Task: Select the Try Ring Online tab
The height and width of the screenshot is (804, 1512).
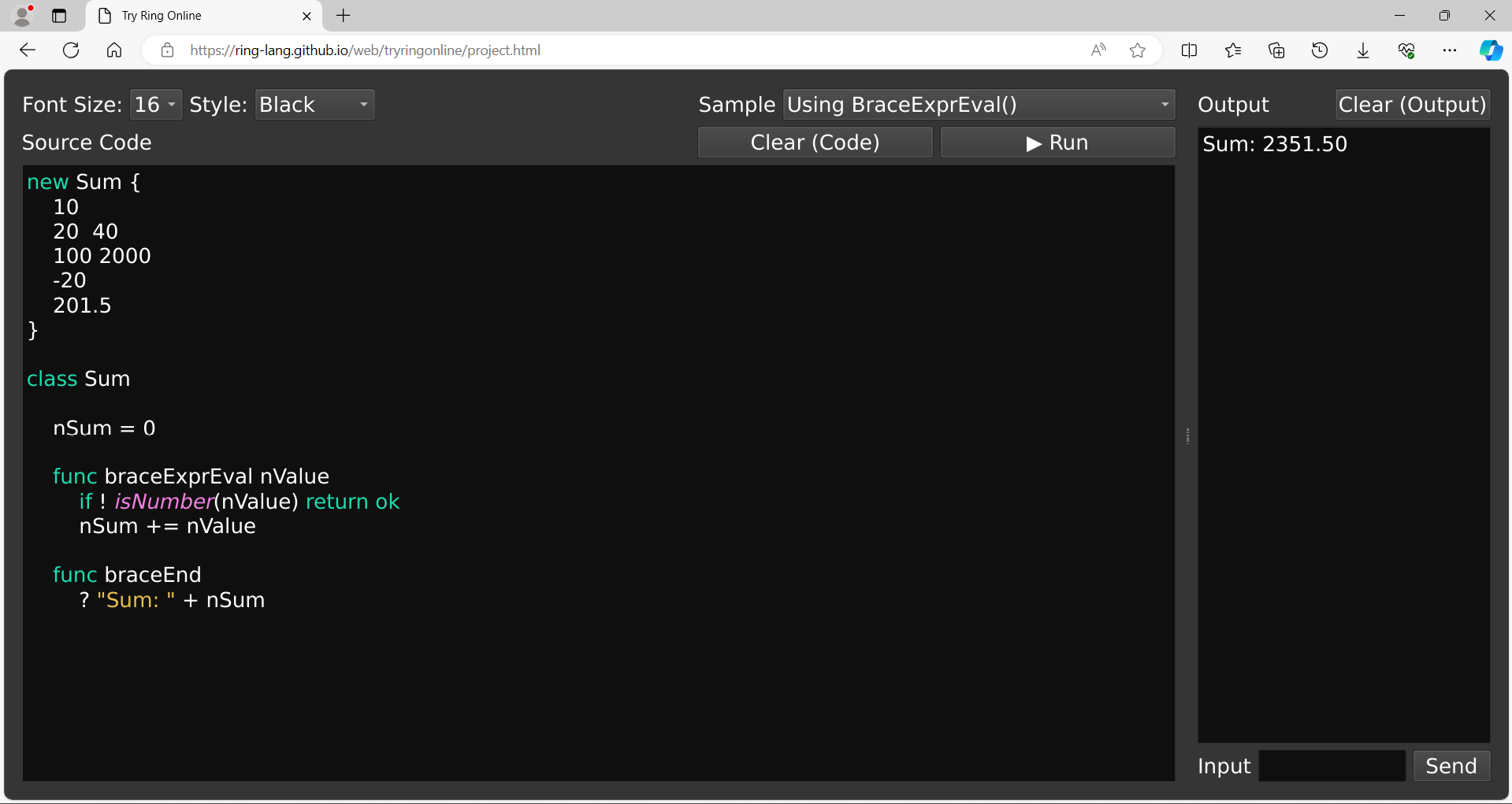Action: pyautogui.click(x=197, y=16)
